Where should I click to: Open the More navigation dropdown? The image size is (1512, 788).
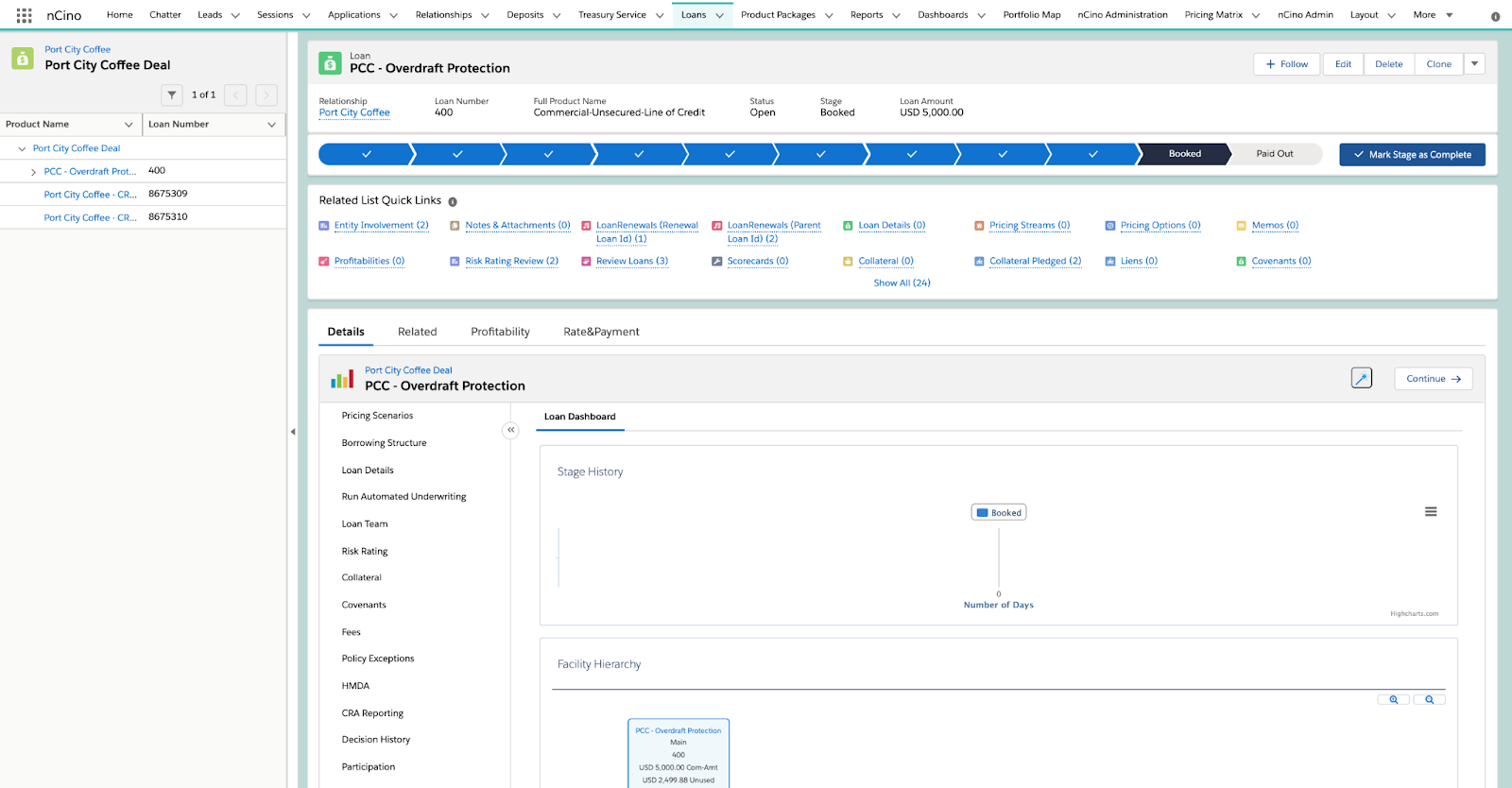click(x=1433, y=15)
